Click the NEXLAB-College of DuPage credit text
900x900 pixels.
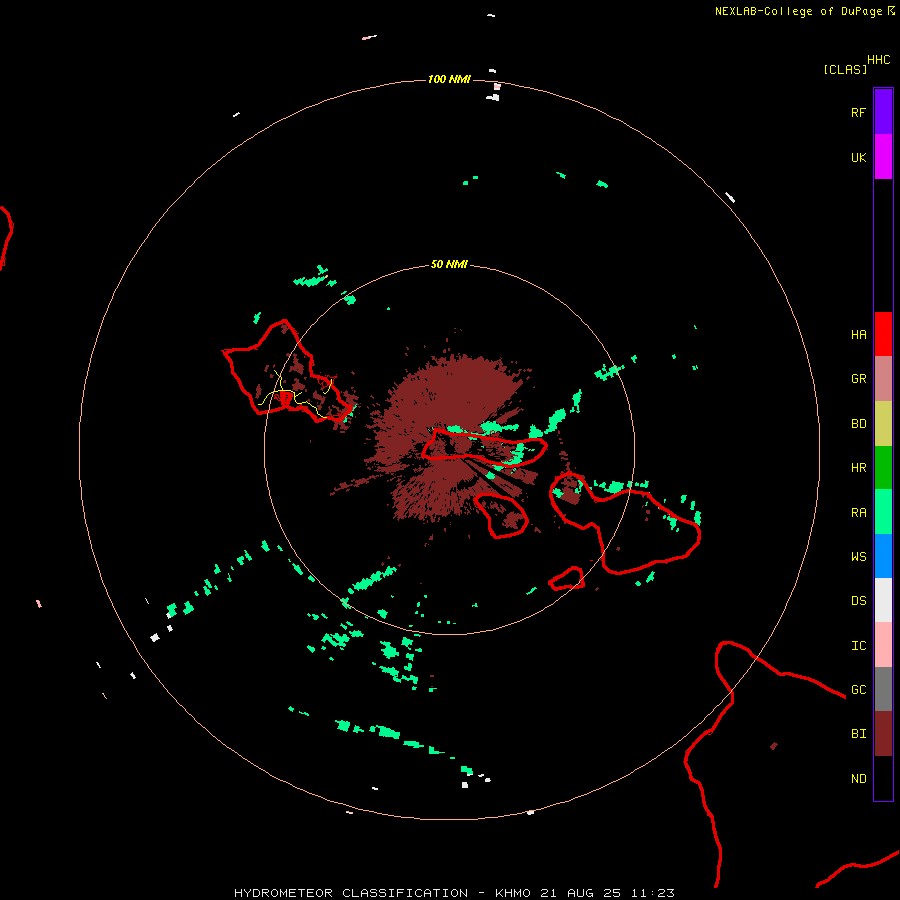798,11
